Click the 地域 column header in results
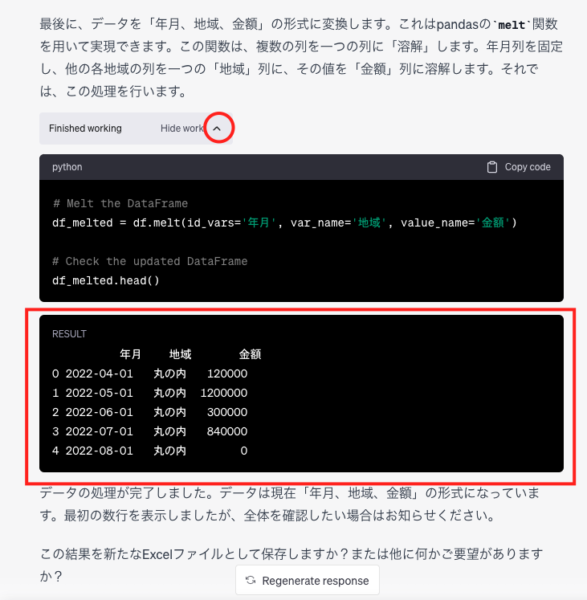Viewport: 587px width, 600px height. click(180, 354)
